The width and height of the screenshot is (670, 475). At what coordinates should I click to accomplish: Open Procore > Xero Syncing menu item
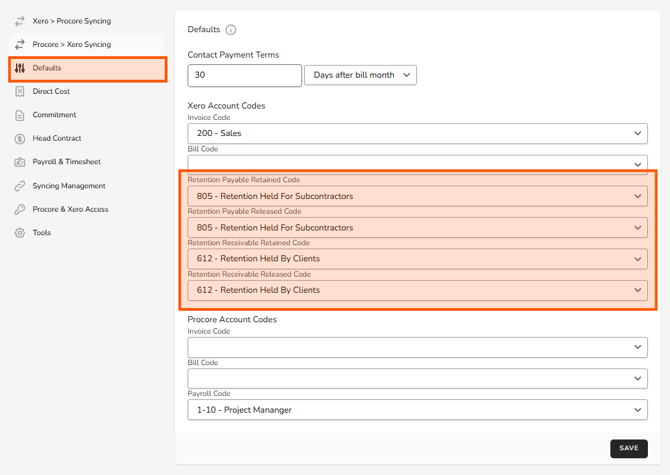(x=86, y=44)
